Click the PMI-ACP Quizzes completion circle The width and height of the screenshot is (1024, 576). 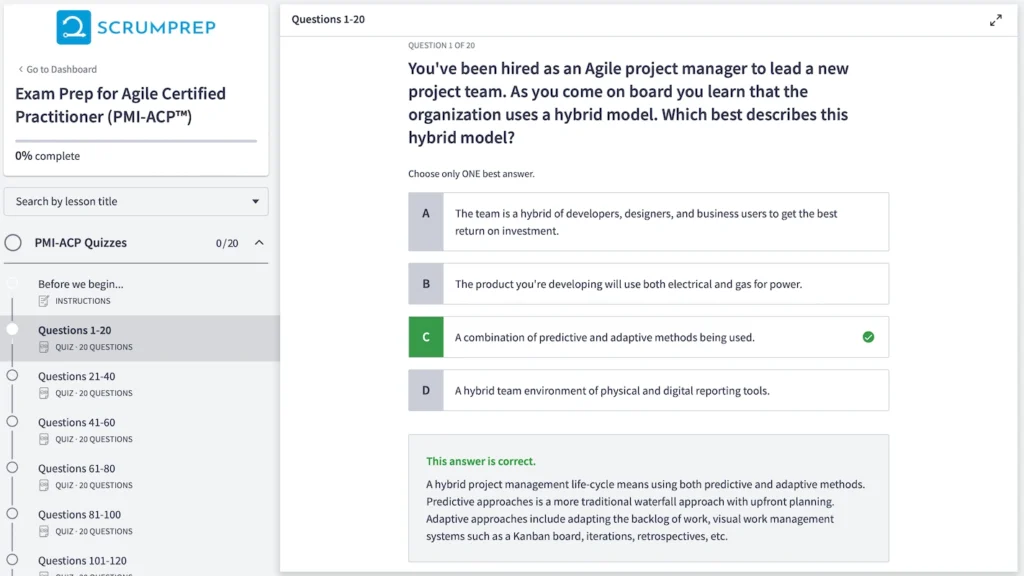pos(14,243)
